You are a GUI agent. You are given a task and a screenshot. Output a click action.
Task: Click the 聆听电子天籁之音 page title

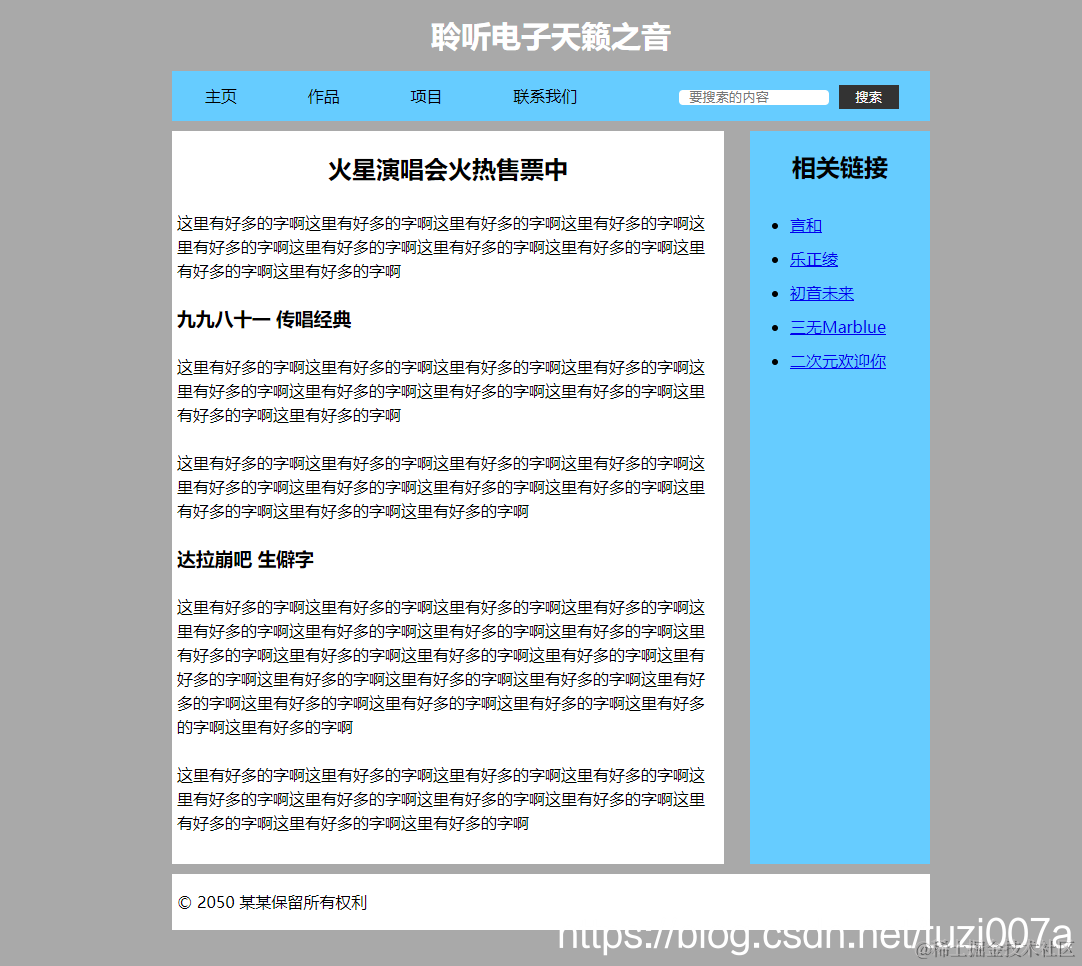point(550,38)
